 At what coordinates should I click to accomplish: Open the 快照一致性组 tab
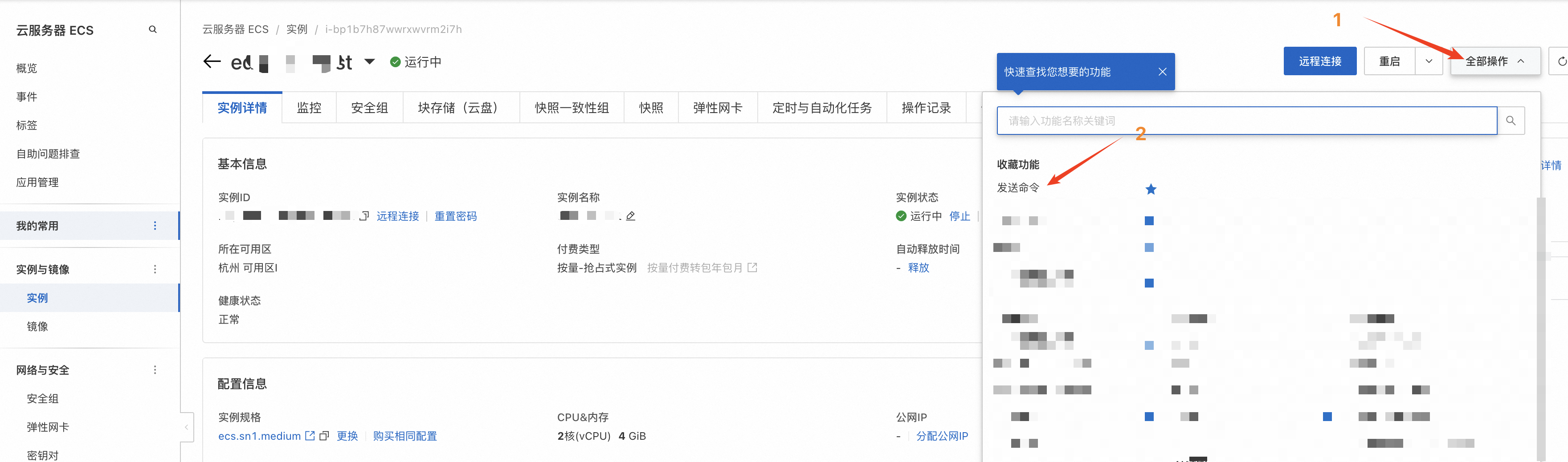(572, 108)
